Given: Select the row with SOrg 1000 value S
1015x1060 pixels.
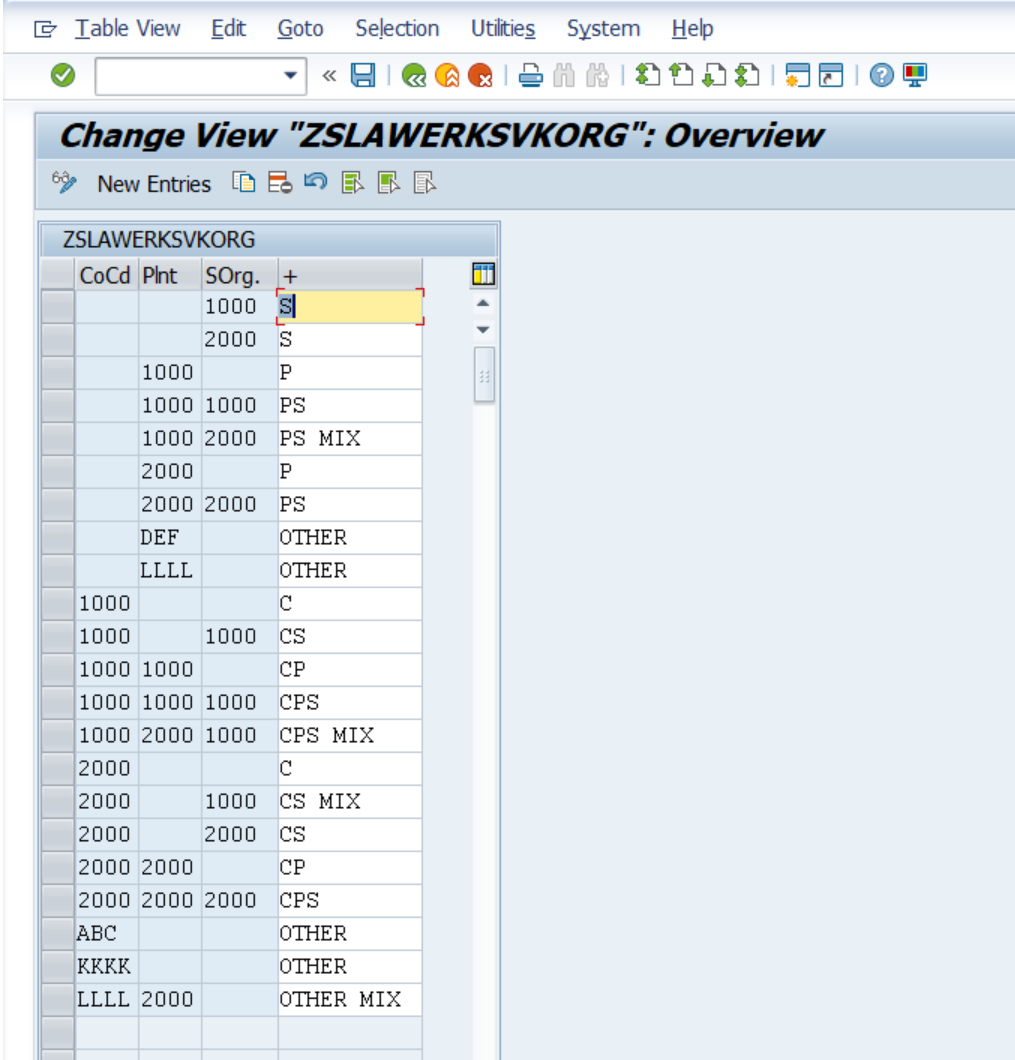Looking at the screenshot, I should click(x=57, y=306).
